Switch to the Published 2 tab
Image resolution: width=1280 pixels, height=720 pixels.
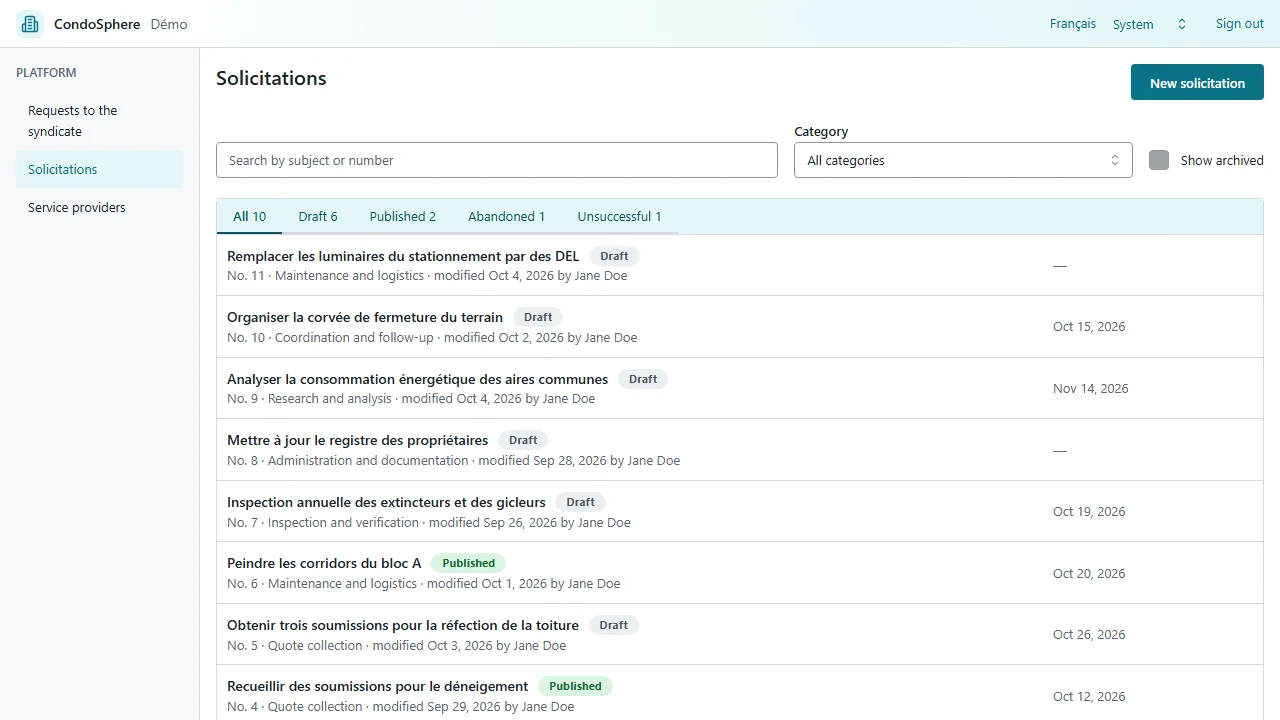pyautogui.click(x=403, y=216)
